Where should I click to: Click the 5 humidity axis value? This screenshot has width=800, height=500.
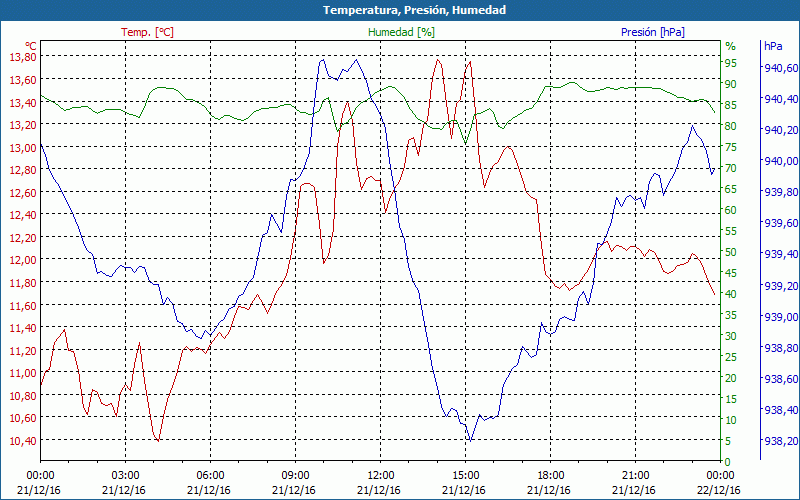pos(728,441)
